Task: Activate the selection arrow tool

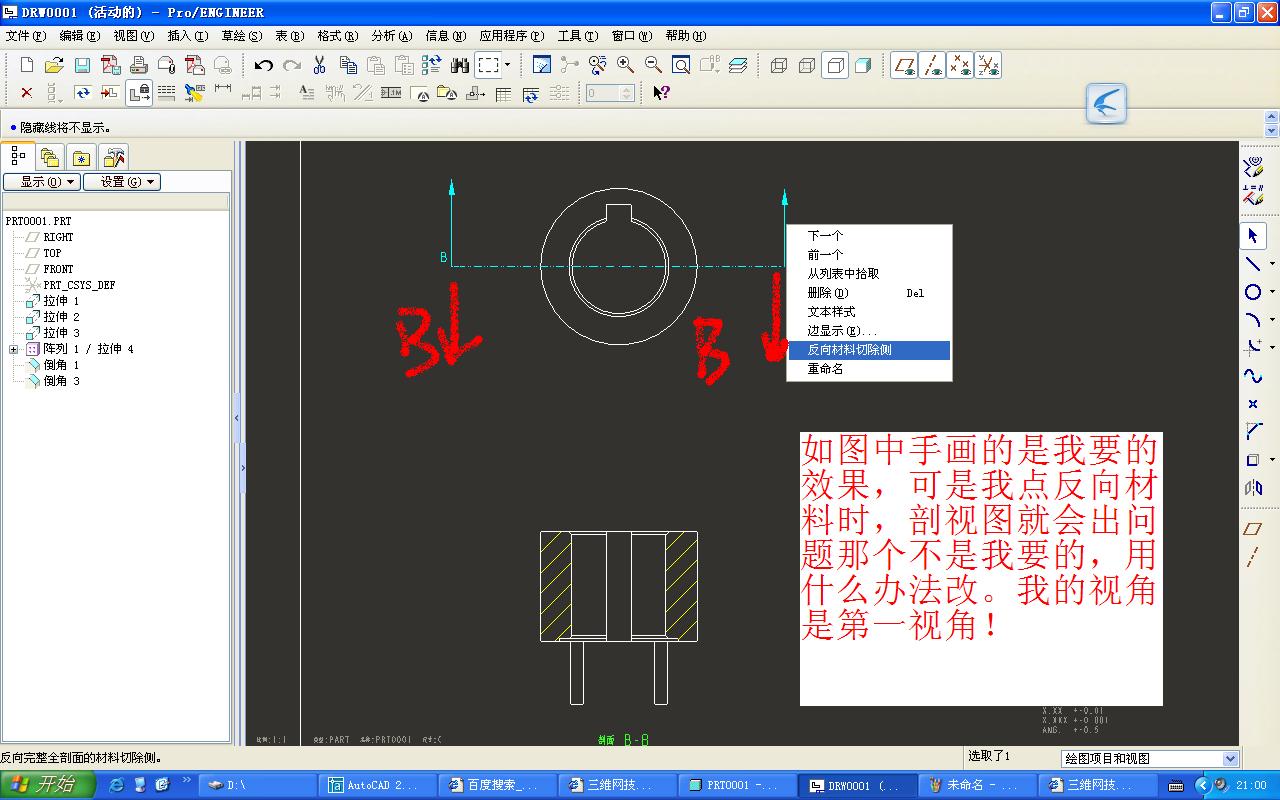Action: (1253, 236)
